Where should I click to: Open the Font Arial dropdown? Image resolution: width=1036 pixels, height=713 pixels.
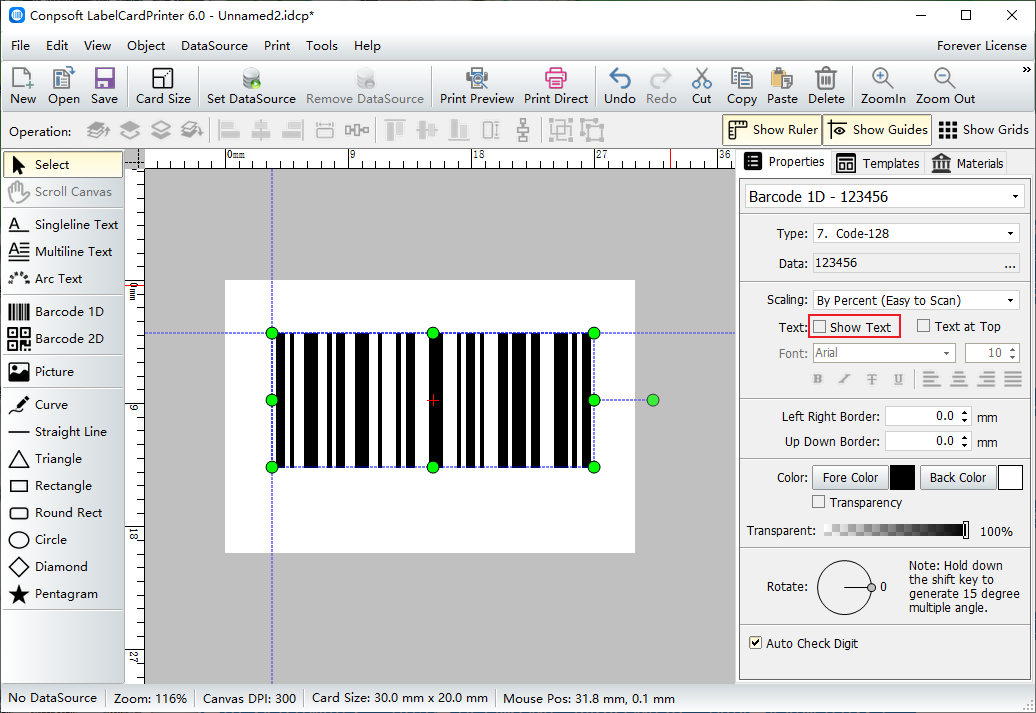tap(947, 353)
